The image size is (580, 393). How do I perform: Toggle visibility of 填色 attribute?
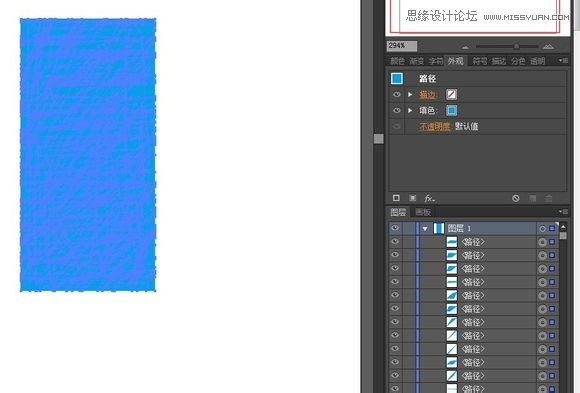point(397,110)
